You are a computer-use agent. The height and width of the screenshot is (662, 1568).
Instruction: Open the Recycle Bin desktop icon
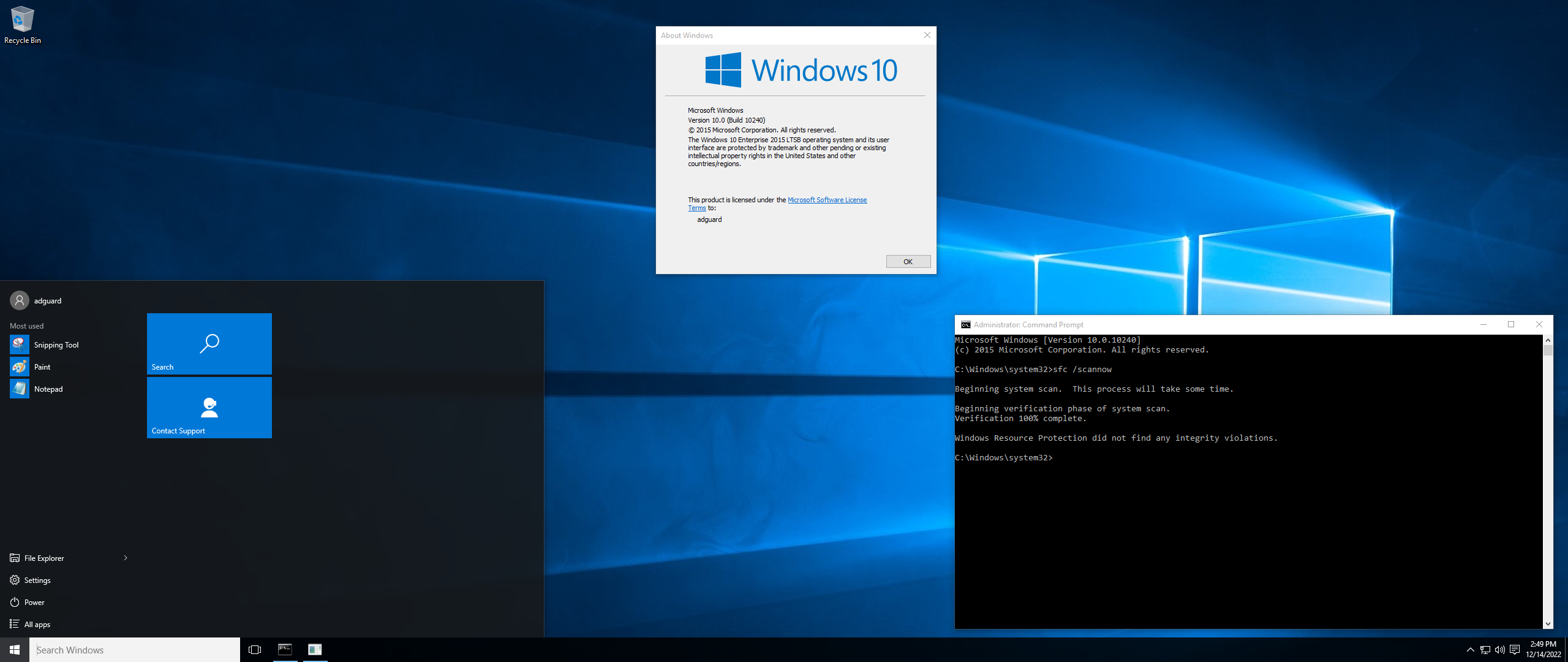pyautogui.click(x=22, y=26)
